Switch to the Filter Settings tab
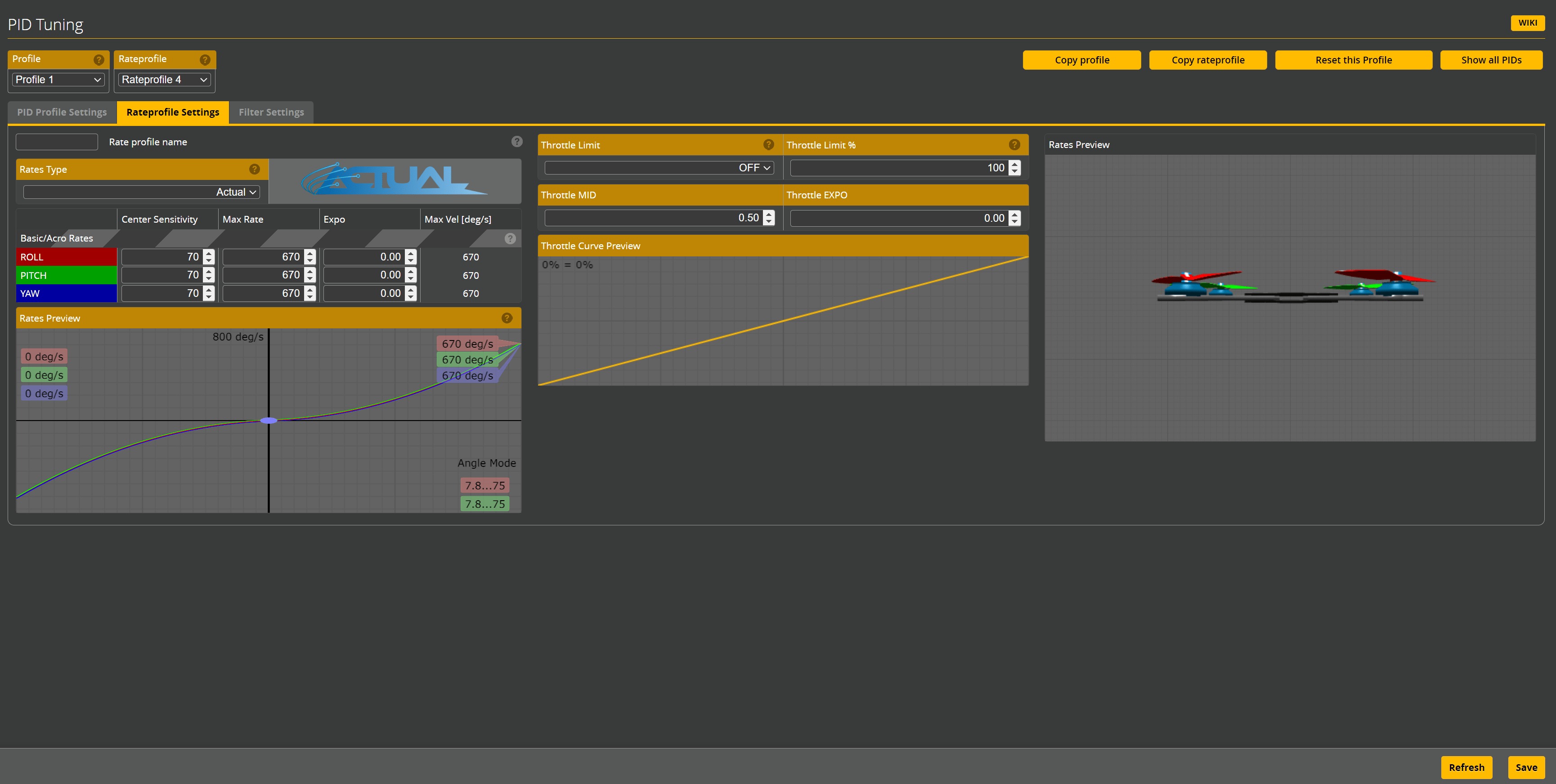 pos(271,112)
